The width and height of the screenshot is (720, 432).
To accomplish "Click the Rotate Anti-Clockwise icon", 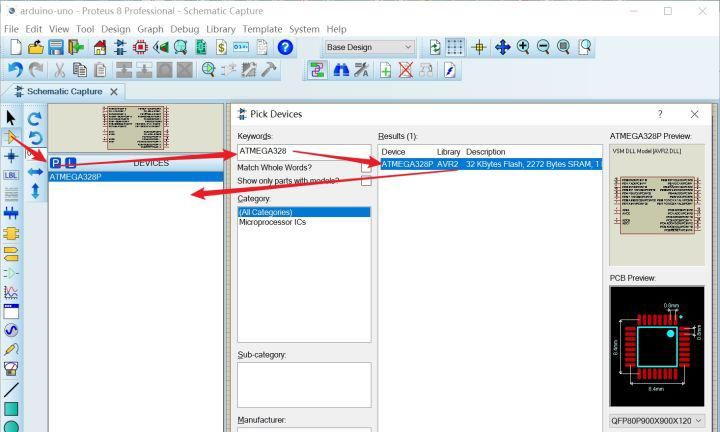I will [35, 137].
